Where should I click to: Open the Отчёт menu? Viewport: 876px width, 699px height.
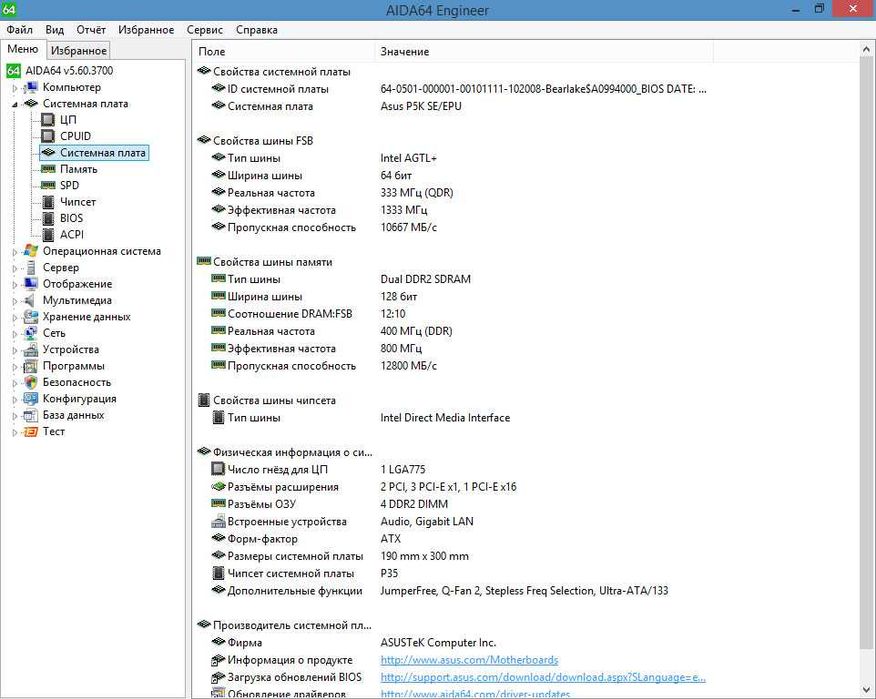(91, 30)
